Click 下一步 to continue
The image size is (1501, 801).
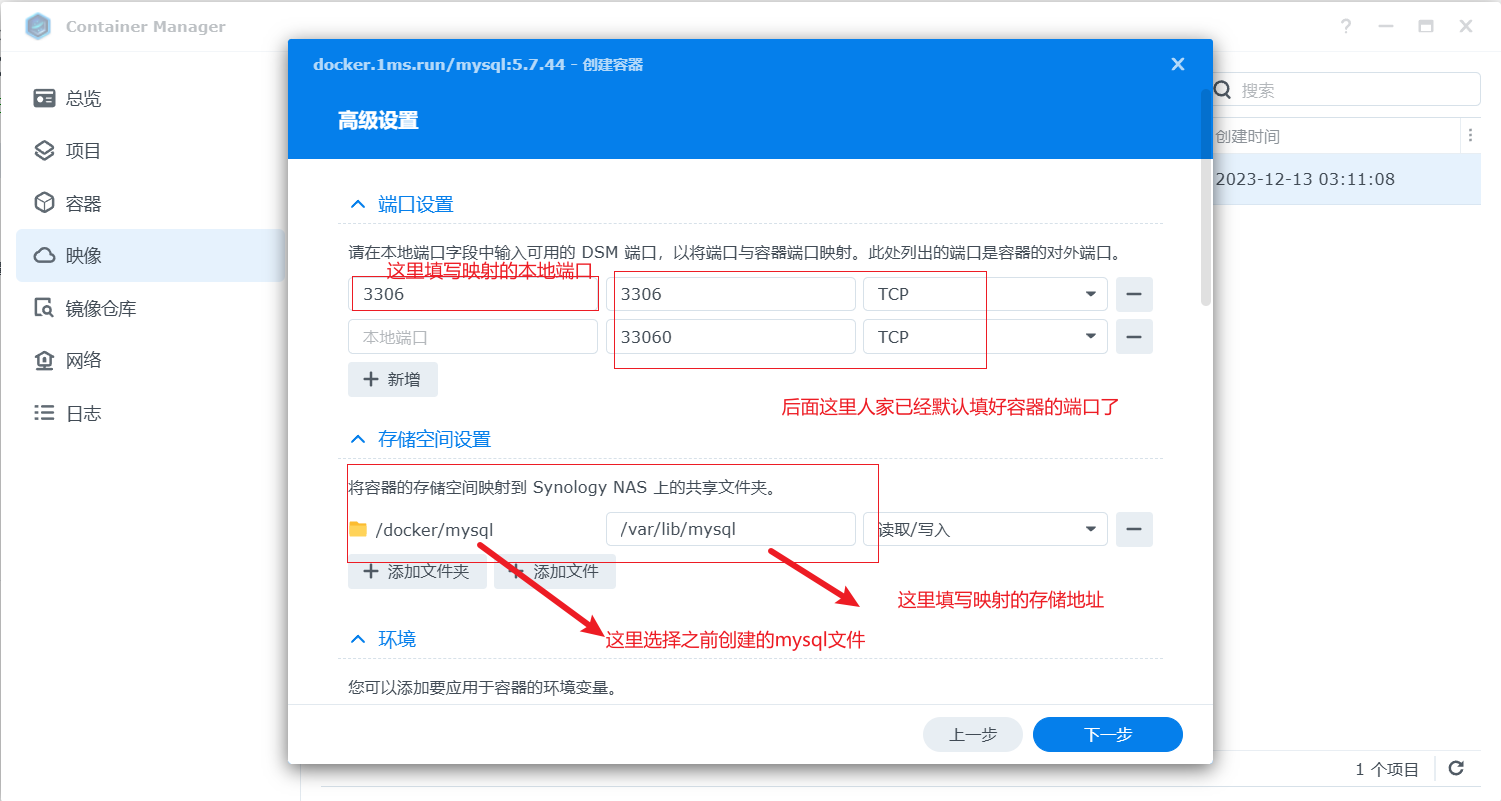pos(1108,734)
